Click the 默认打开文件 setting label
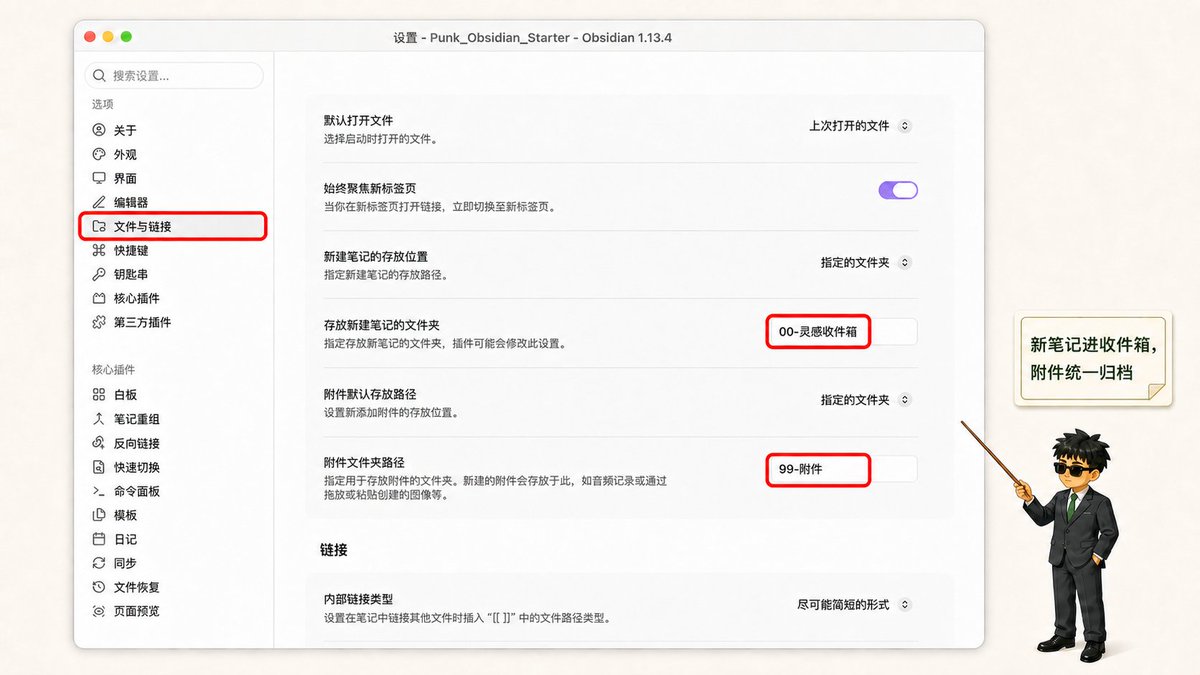 pyautogui.click(x=358, y=120)
